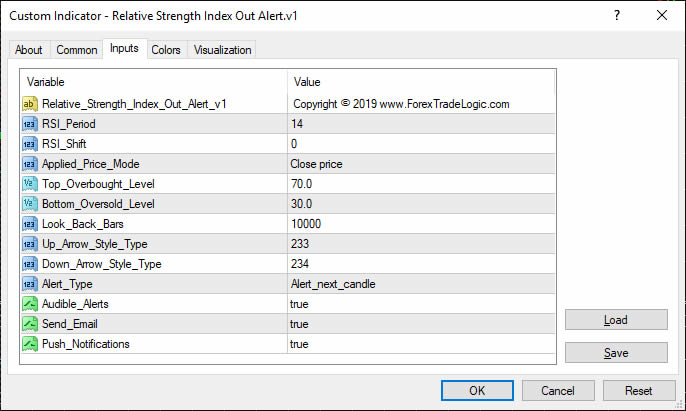Open the Applied_Price_Mode Close price dropdown
This screenshot has width=686, height=411.
point(420,163)
